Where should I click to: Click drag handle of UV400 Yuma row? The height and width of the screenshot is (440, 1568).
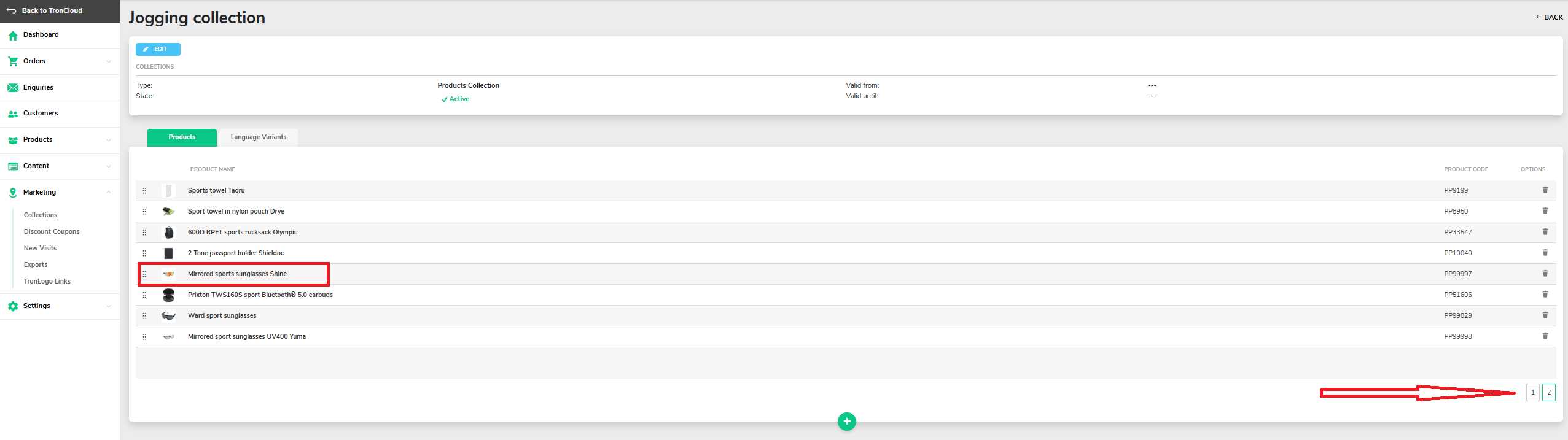pyautogui.click(x=144, y=337)
